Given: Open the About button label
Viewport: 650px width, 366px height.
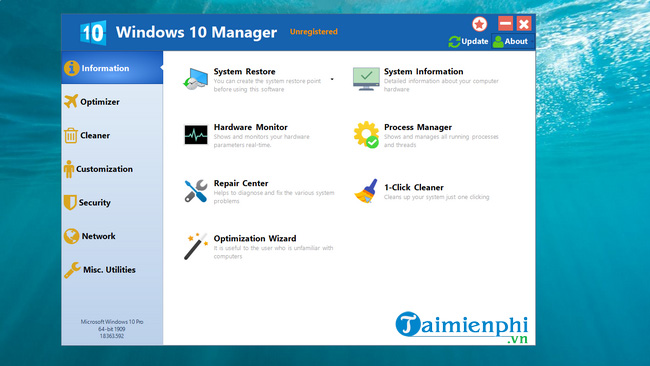Looking at the screenshot, I should click(516, 41).
